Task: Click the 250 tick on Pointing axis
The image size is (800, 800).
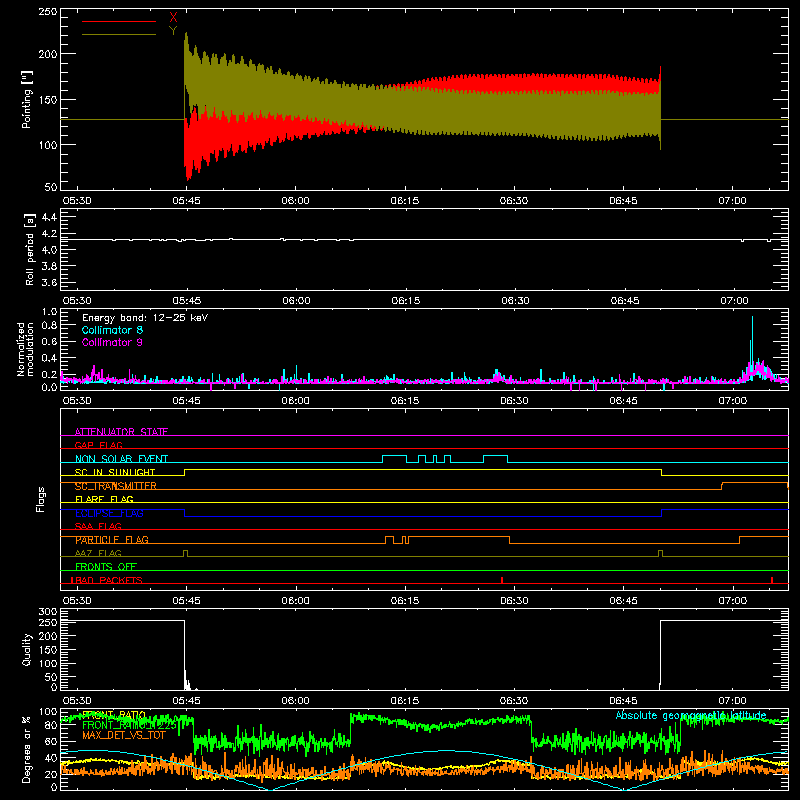Action: point(48,12)
